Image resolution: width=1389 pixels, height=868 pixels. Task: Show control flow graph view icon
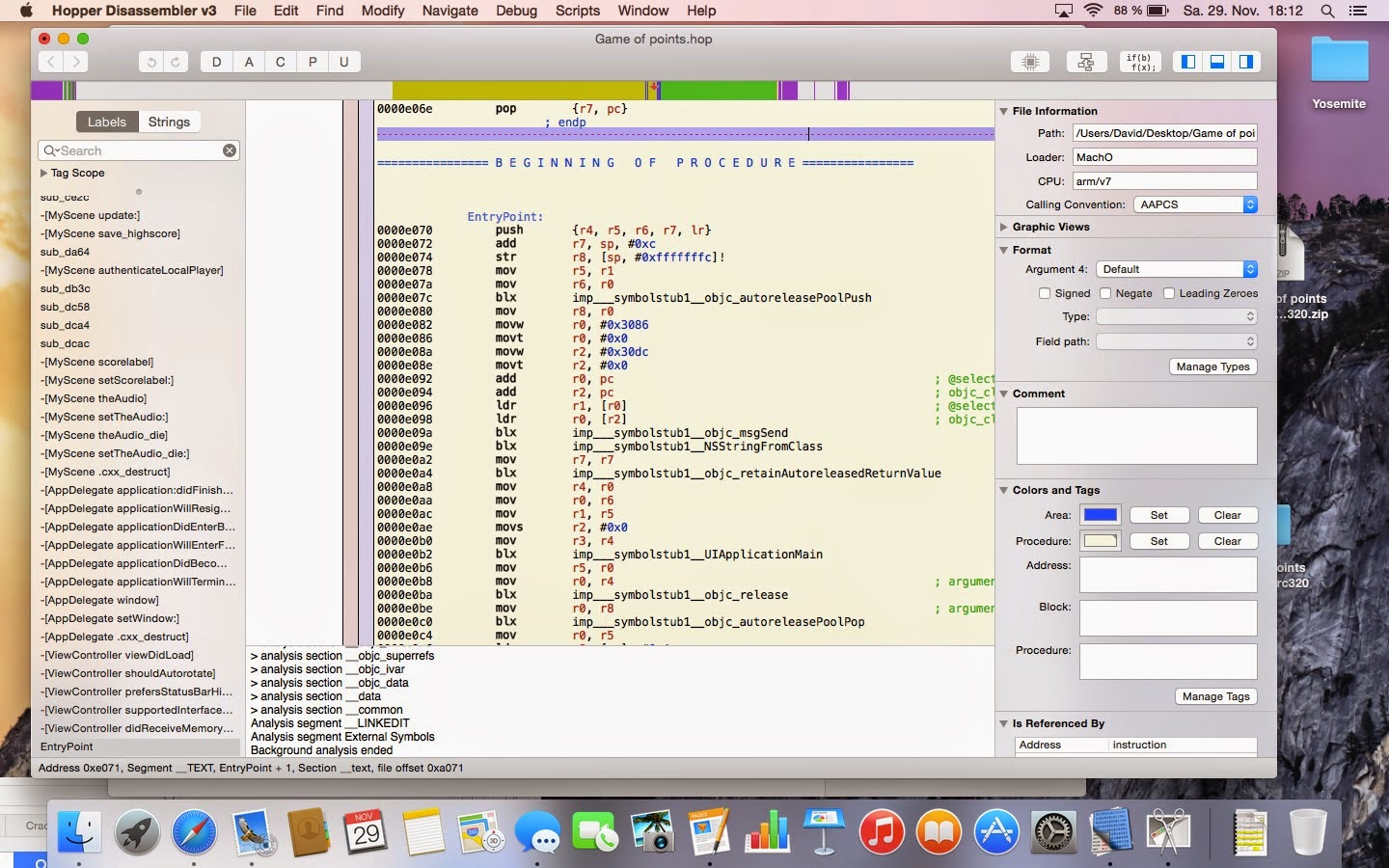(1086, 62)
